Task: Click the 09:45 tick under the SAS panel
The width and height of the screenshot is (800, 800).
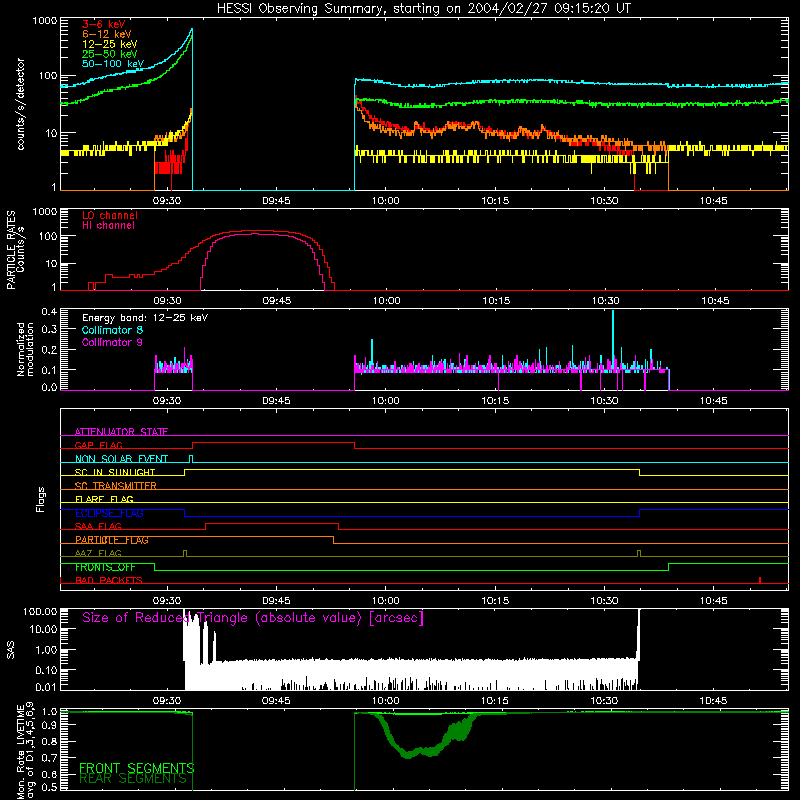Action: pyautogui.click(x=276, y=701)
